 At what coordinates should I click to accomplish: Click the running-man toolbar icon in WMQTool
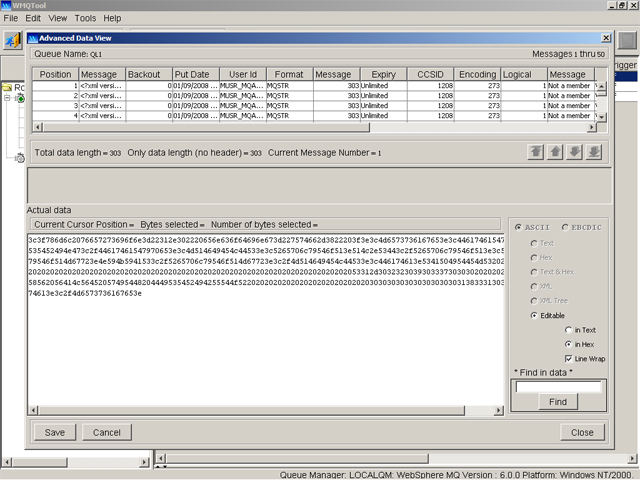(12, 40)
